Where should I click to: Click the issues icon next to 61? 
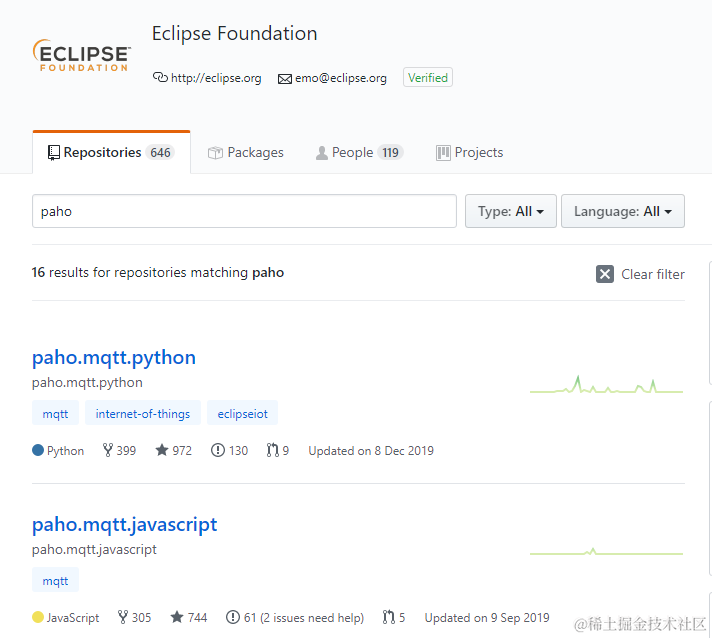tap(233, 618)
